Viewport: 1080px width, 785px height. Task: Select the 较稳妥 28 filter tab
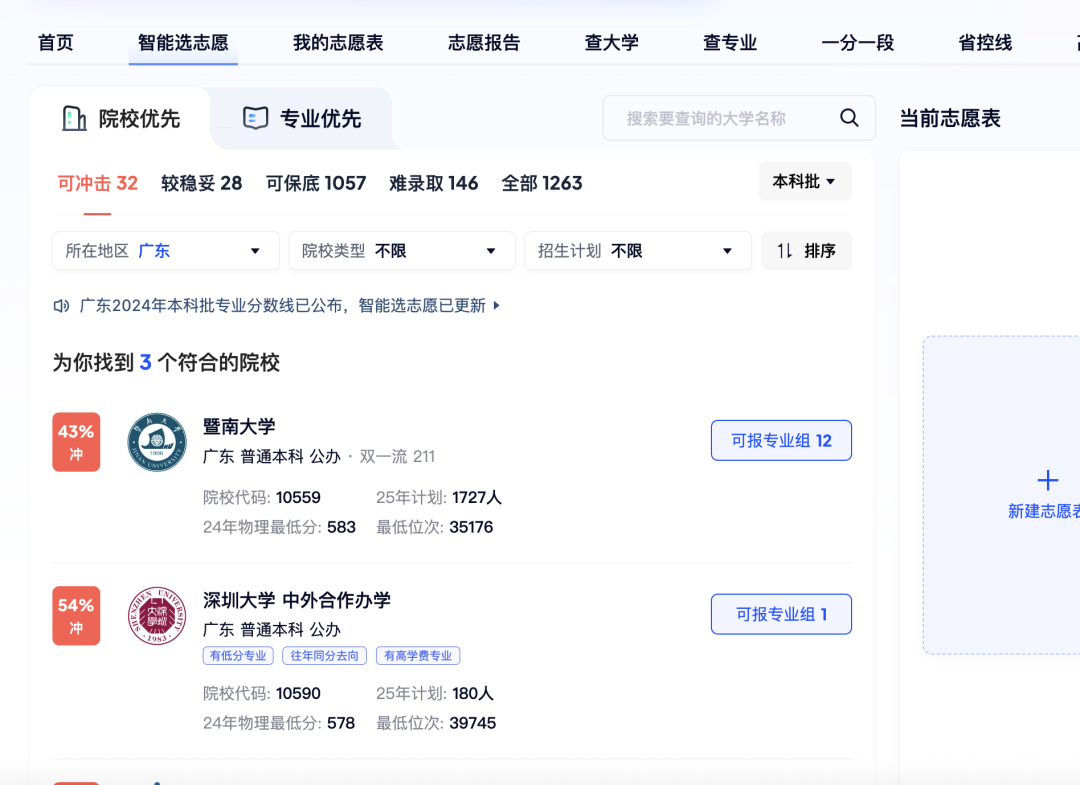[x=202, y=183]
